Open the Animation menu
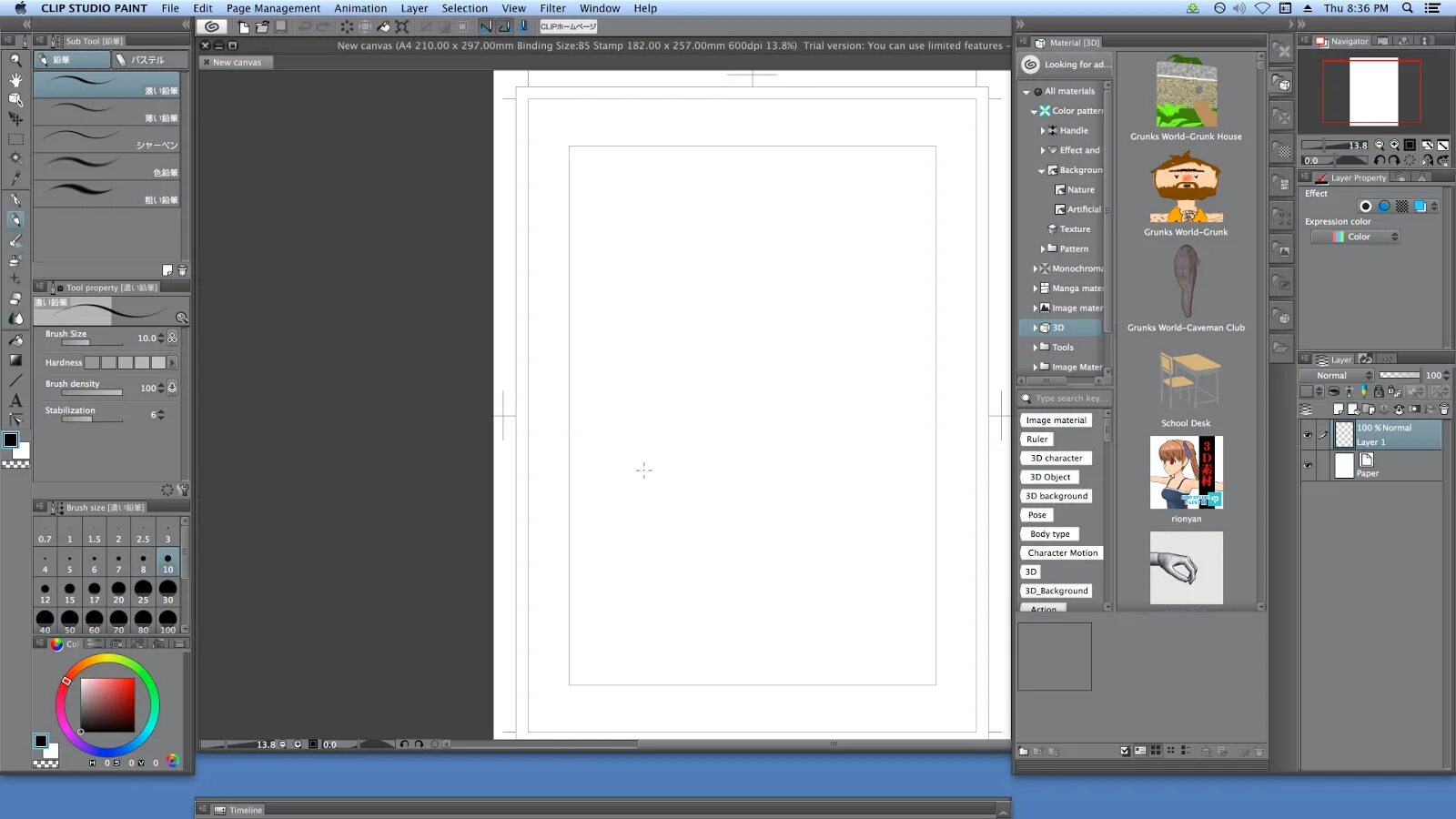1456x819 pixels. click(x=360, y=8)
